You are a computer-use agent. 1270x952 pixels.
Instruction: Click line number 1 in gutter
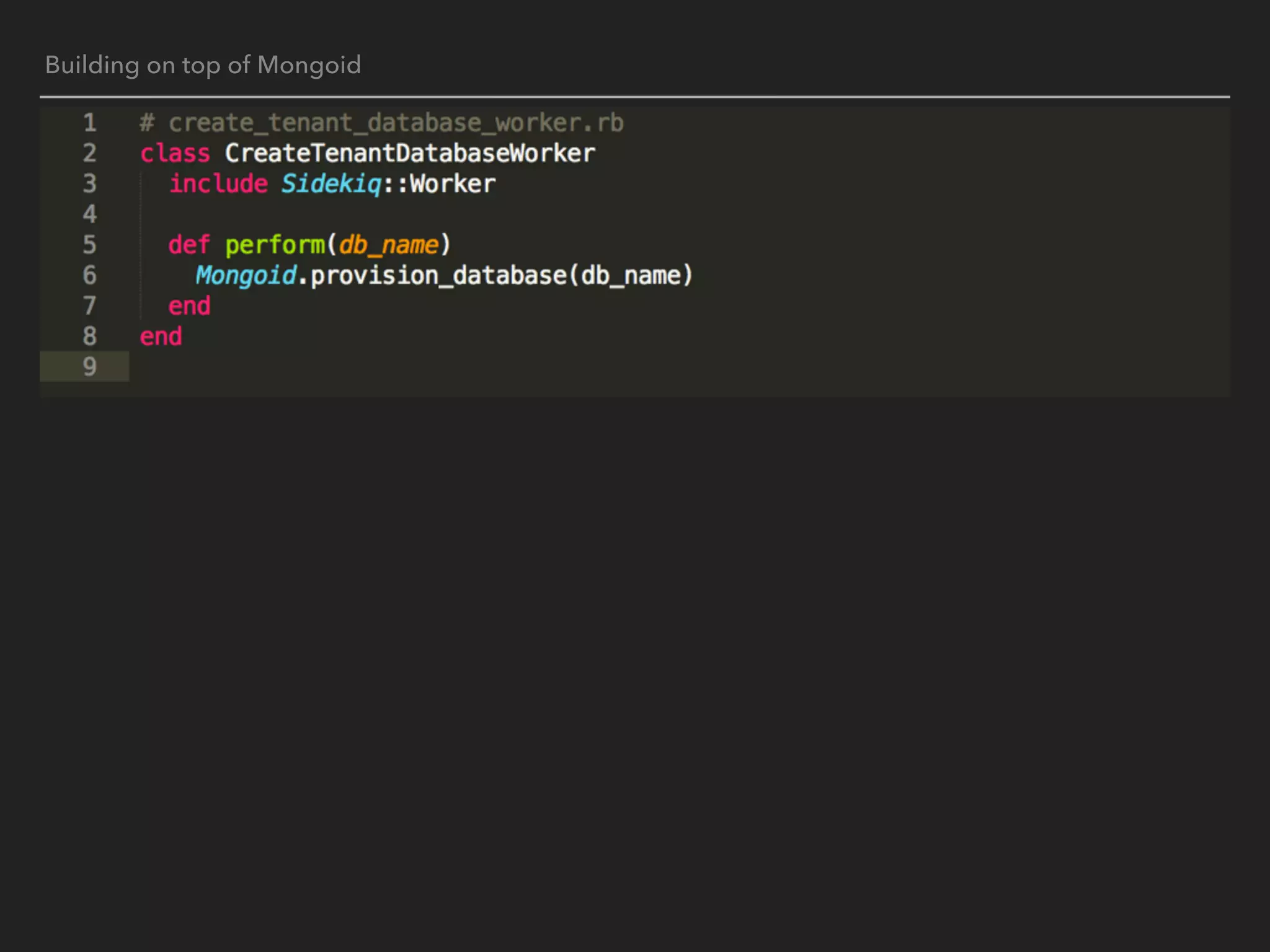tap(90, 123)
